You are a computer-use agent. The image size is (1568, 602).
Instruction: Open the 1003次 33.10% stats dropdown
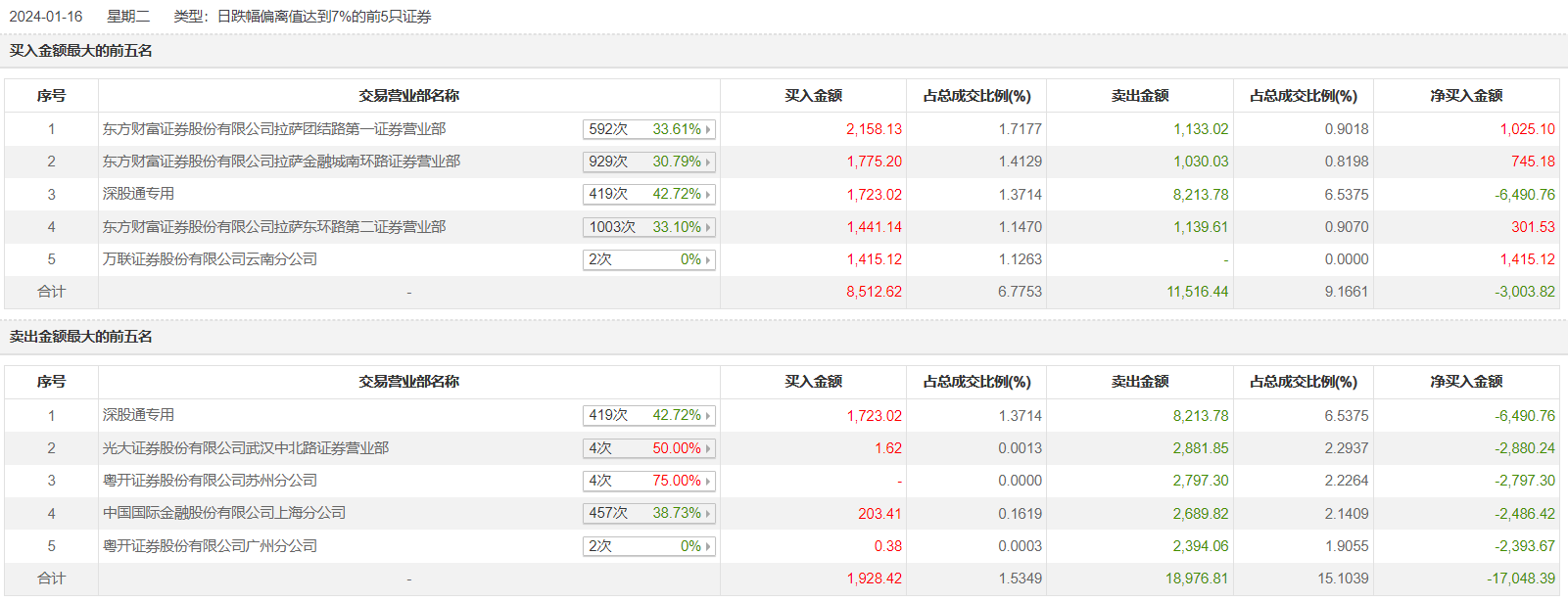(648, 227)
